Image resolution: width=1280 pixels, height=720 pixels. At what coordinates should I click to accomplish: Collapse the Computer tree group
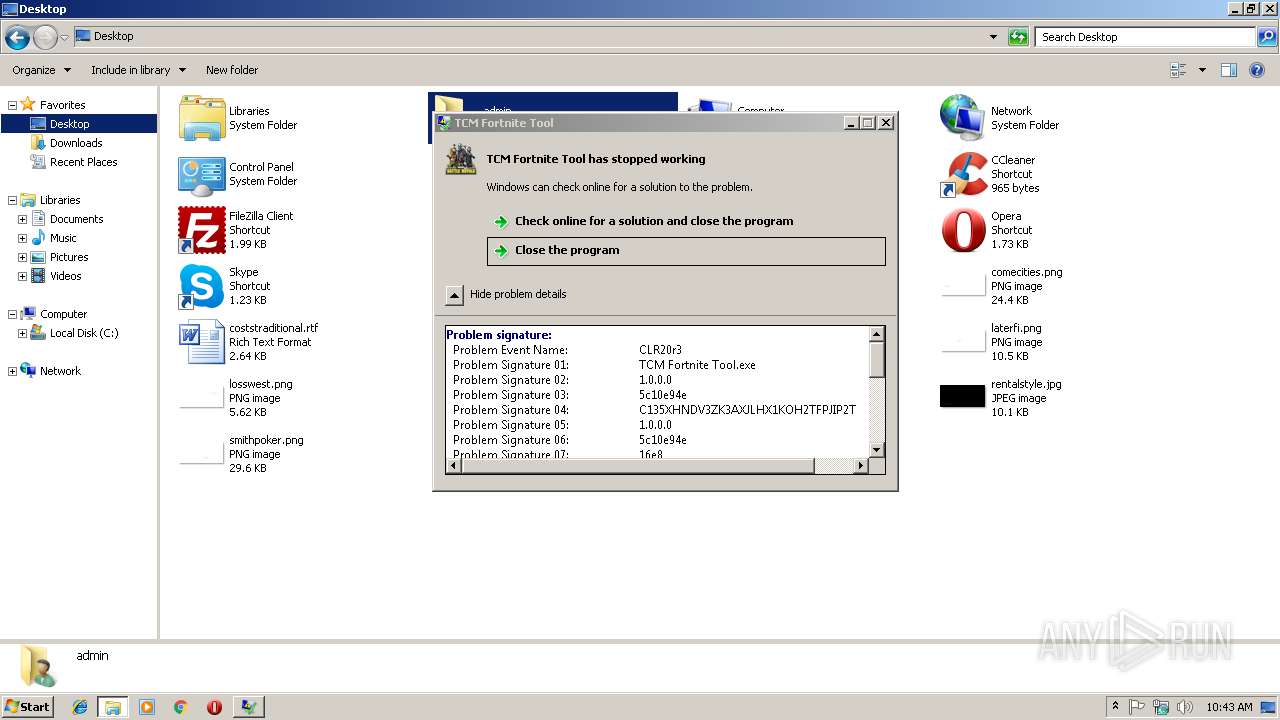click(12, 314)
